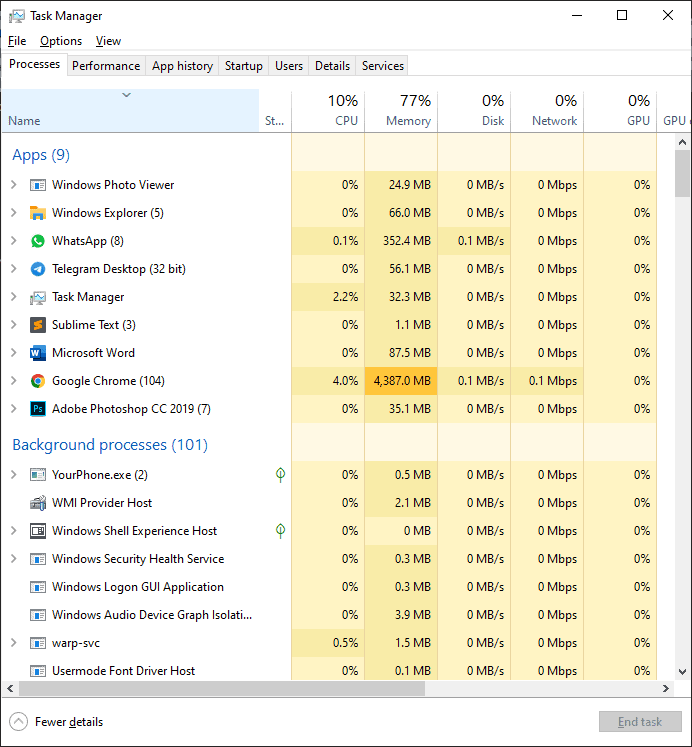Expand the Sublime Text (3) group
The height and width of the screenshot is (747, 692).
14,325
